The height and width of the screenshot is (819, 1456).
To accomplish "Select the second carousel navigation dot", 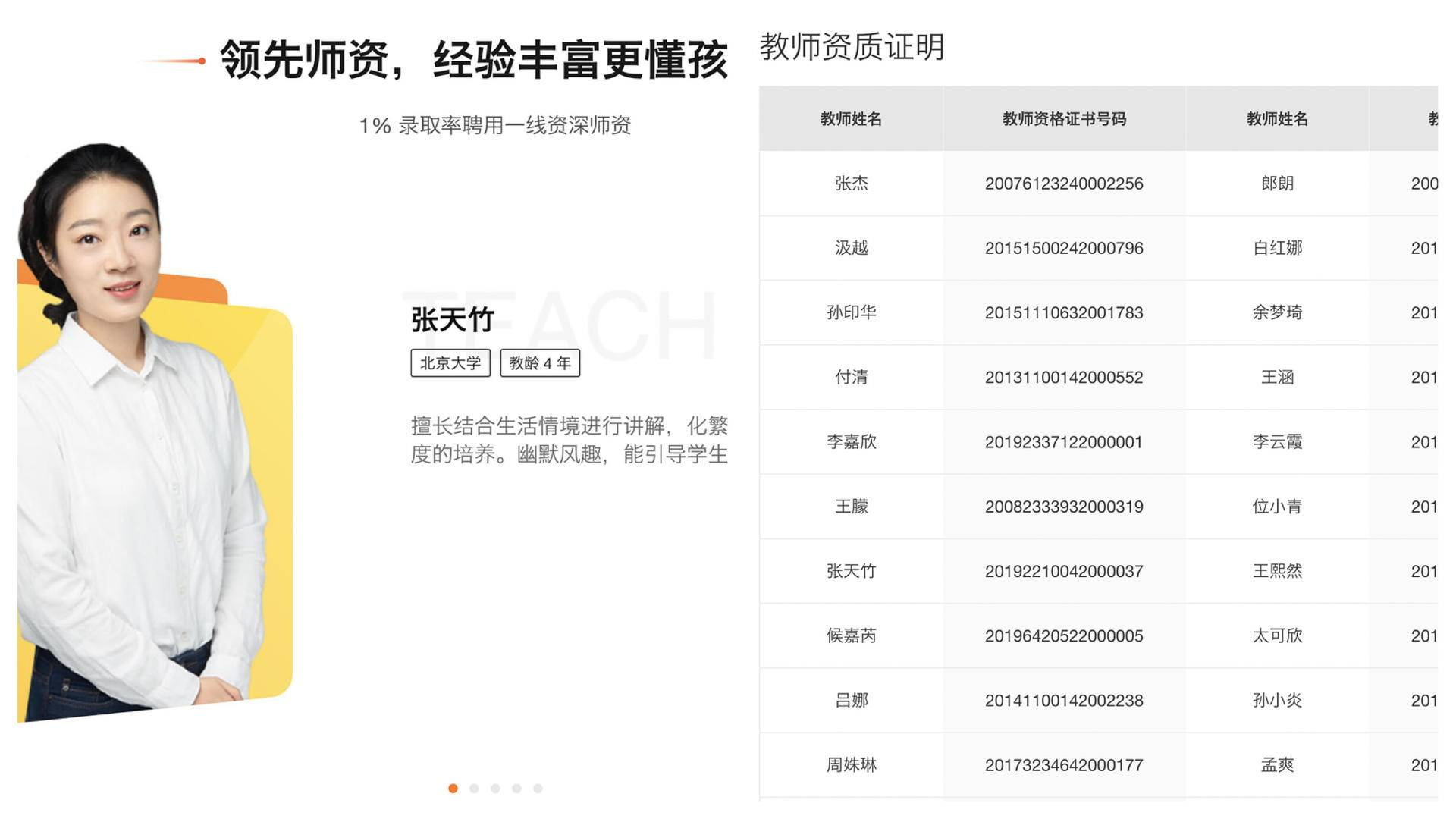I will 475,789.
